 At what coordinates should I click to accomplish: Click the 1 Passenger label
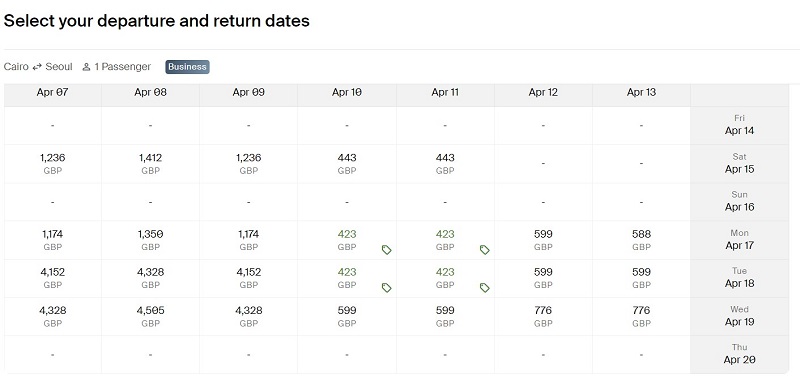click(x=122, y=67)
